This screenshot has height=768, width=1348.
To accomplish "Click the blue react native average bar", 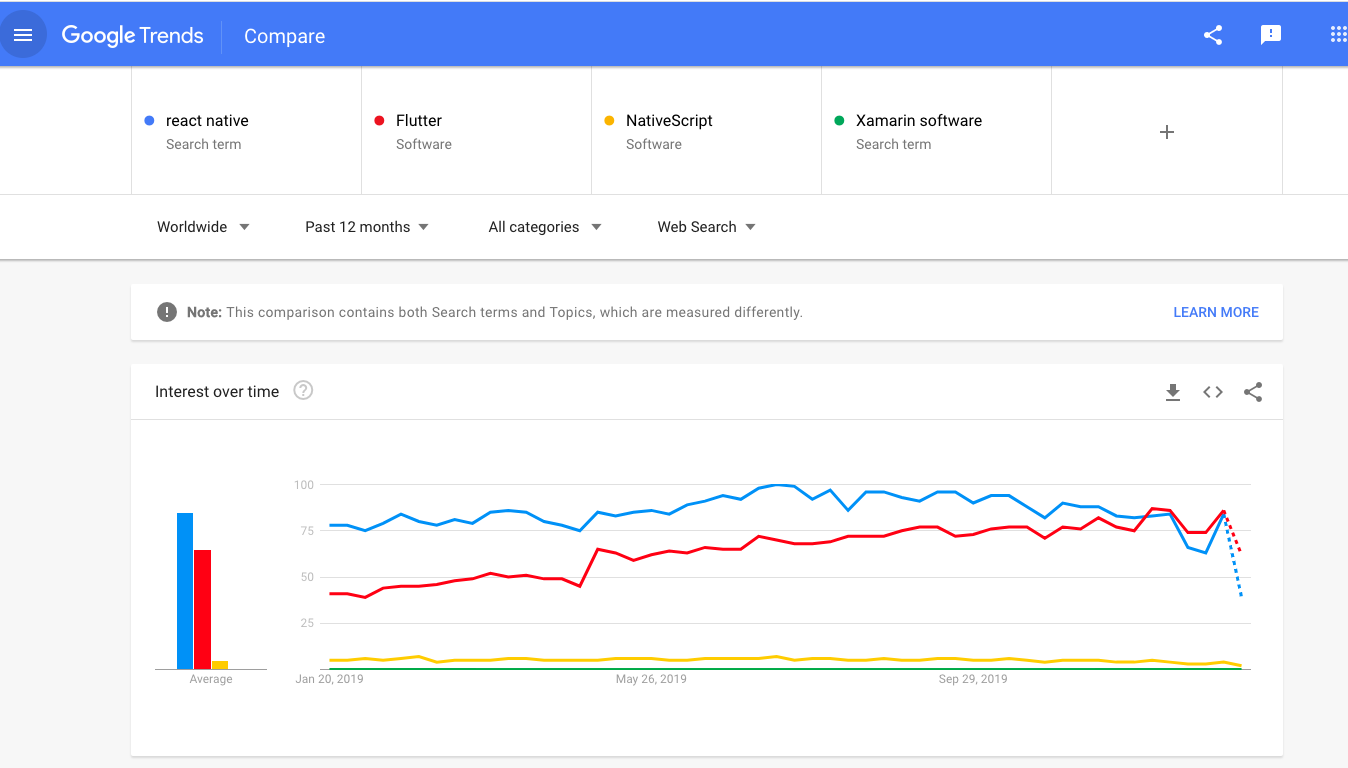I will tap(185, 590).
